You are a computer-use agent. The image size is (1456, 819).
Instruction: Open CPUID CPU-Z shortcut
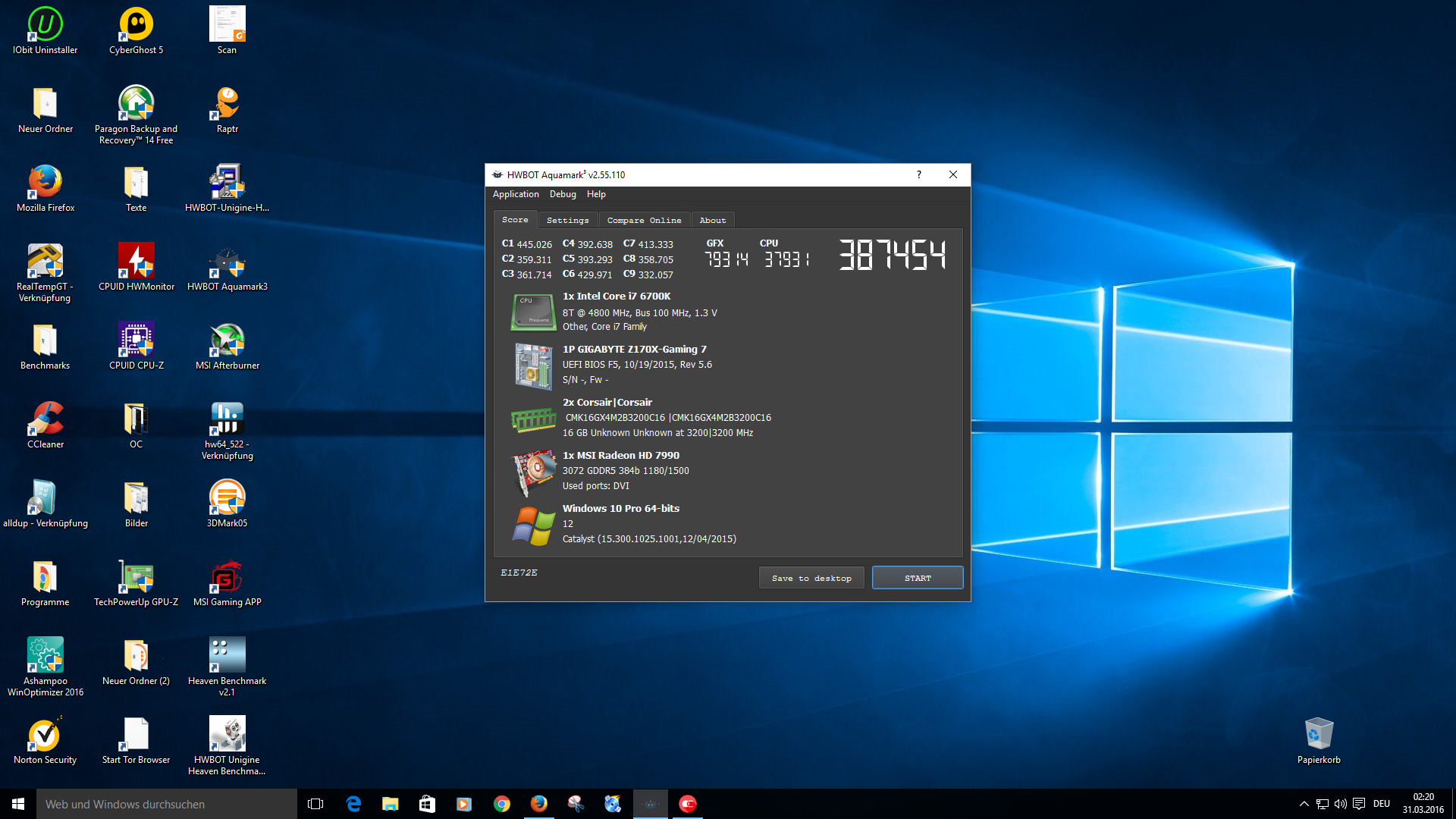[x=136, y=346]
